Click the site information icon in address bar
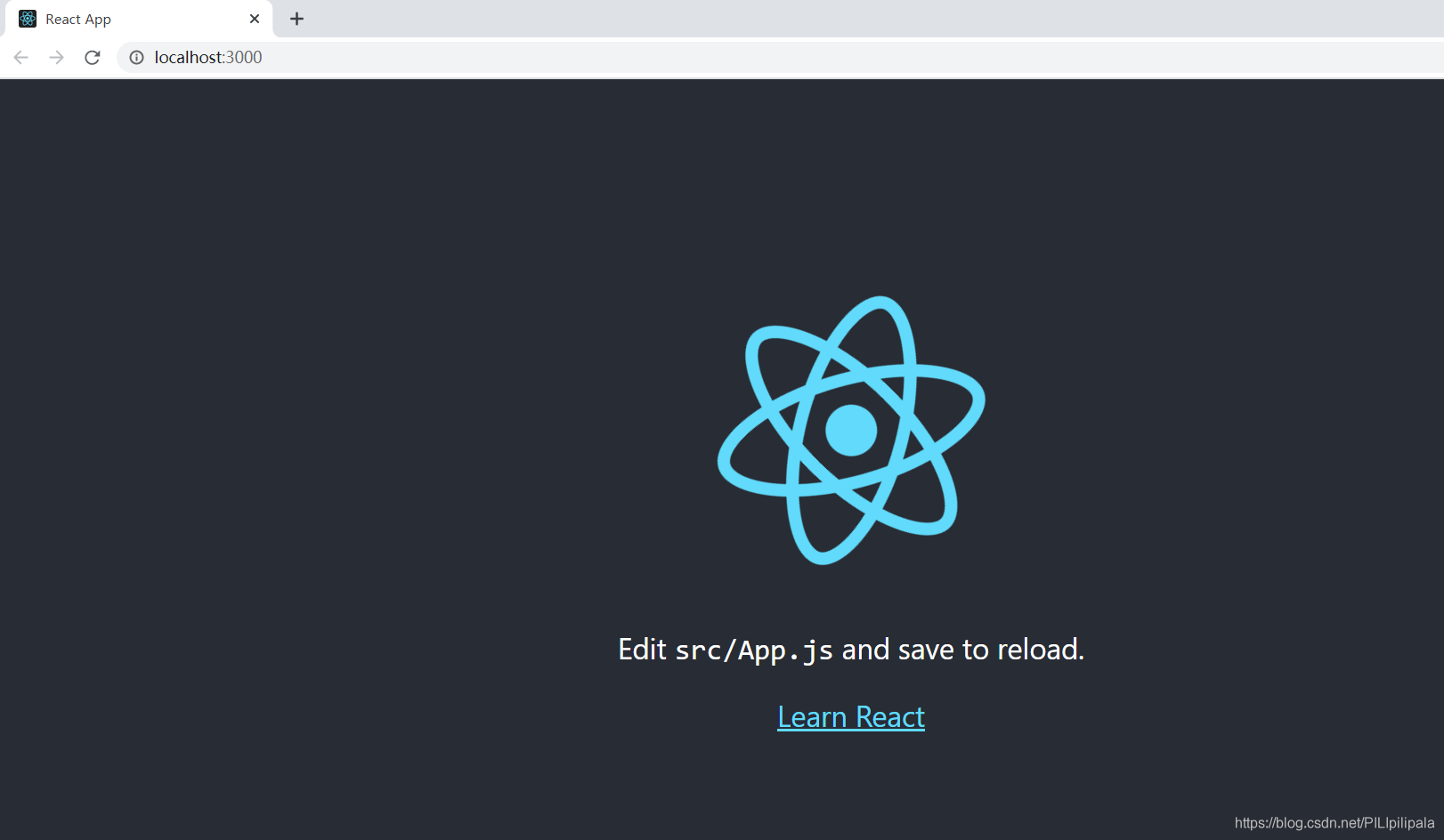The image size is (1444, 840). tap(135, 57)
